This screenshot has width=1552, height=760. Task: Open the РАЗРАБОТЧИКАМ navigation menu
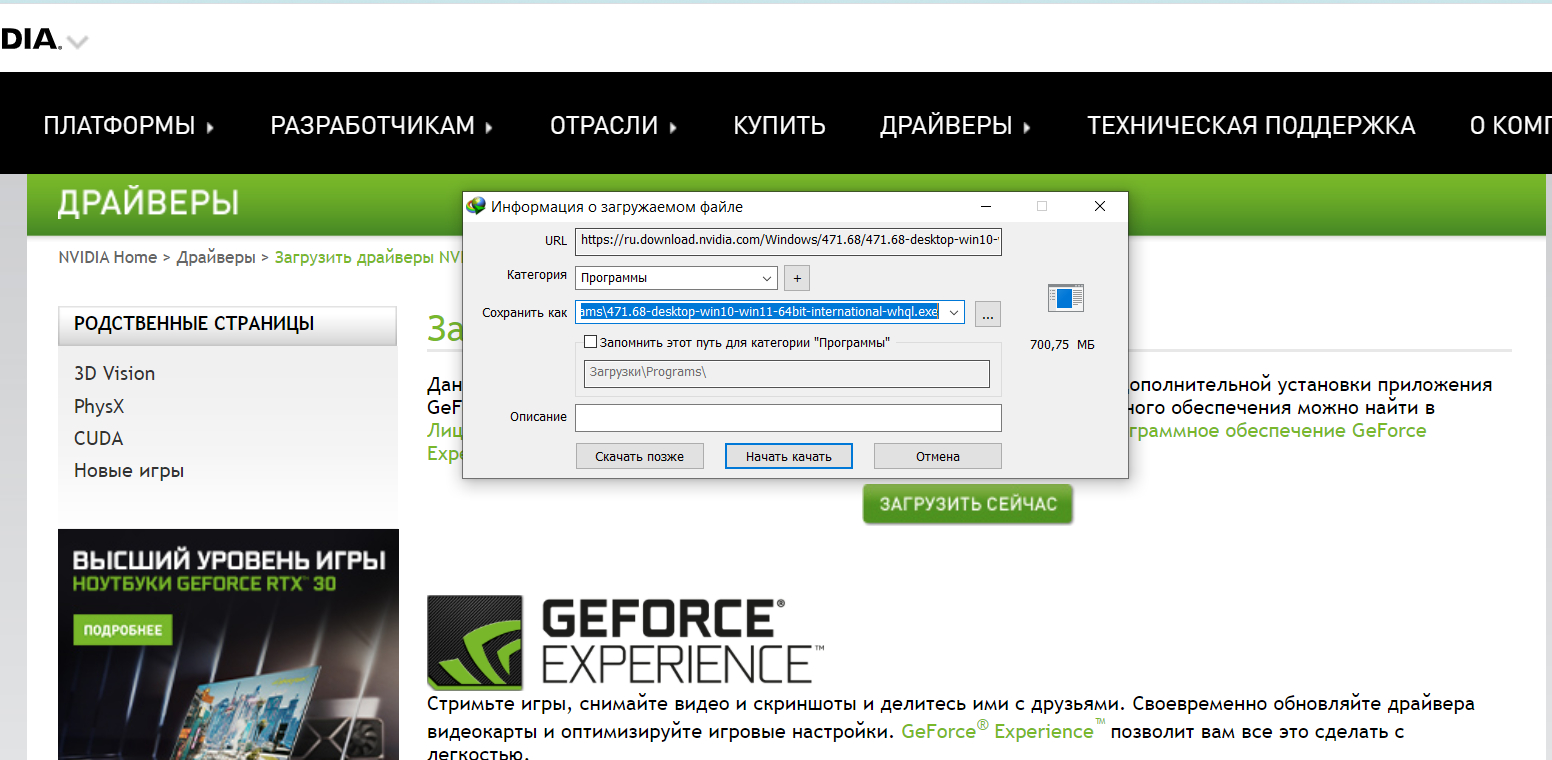click(x=382, y=125)
